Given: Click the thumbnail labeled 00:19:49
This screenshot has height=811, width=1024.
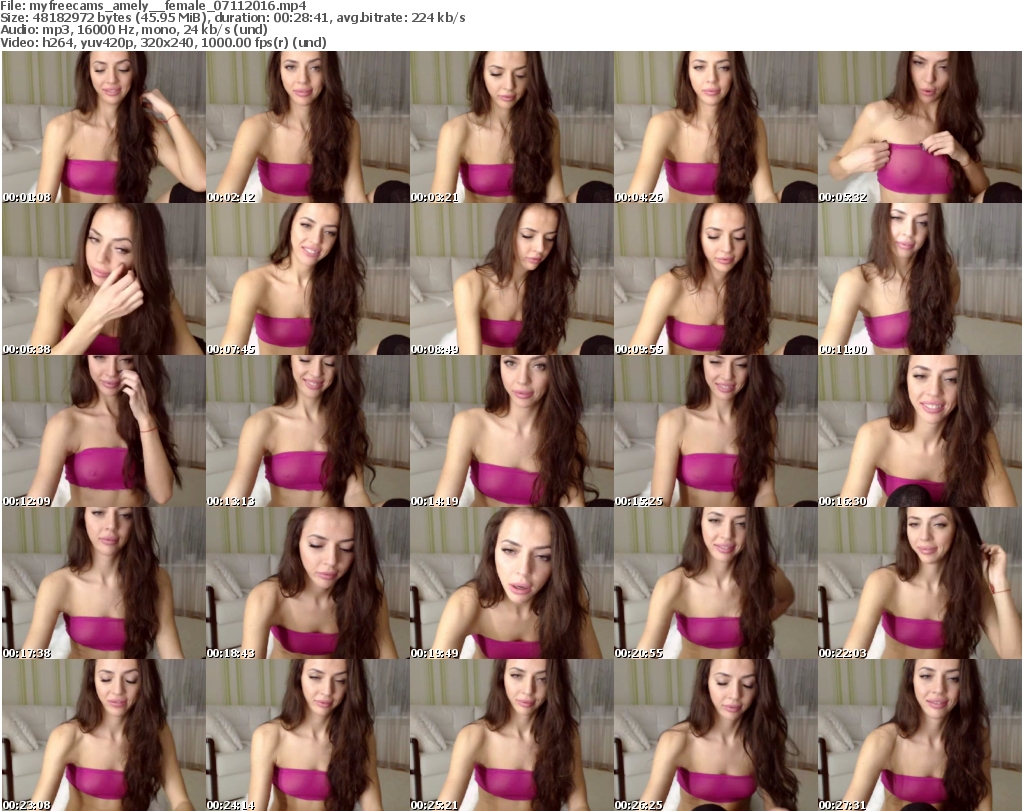Looking at the screenshot, I should 511,583.
